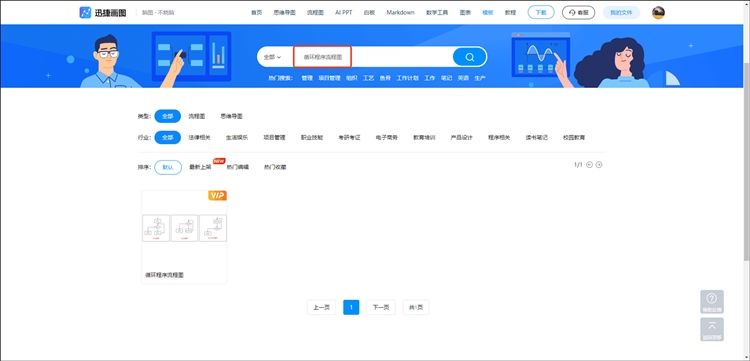The width and height of the screenshot is (750, 361).
Task: Filter industry by 考研考证
Action: [x=349, y=137]
